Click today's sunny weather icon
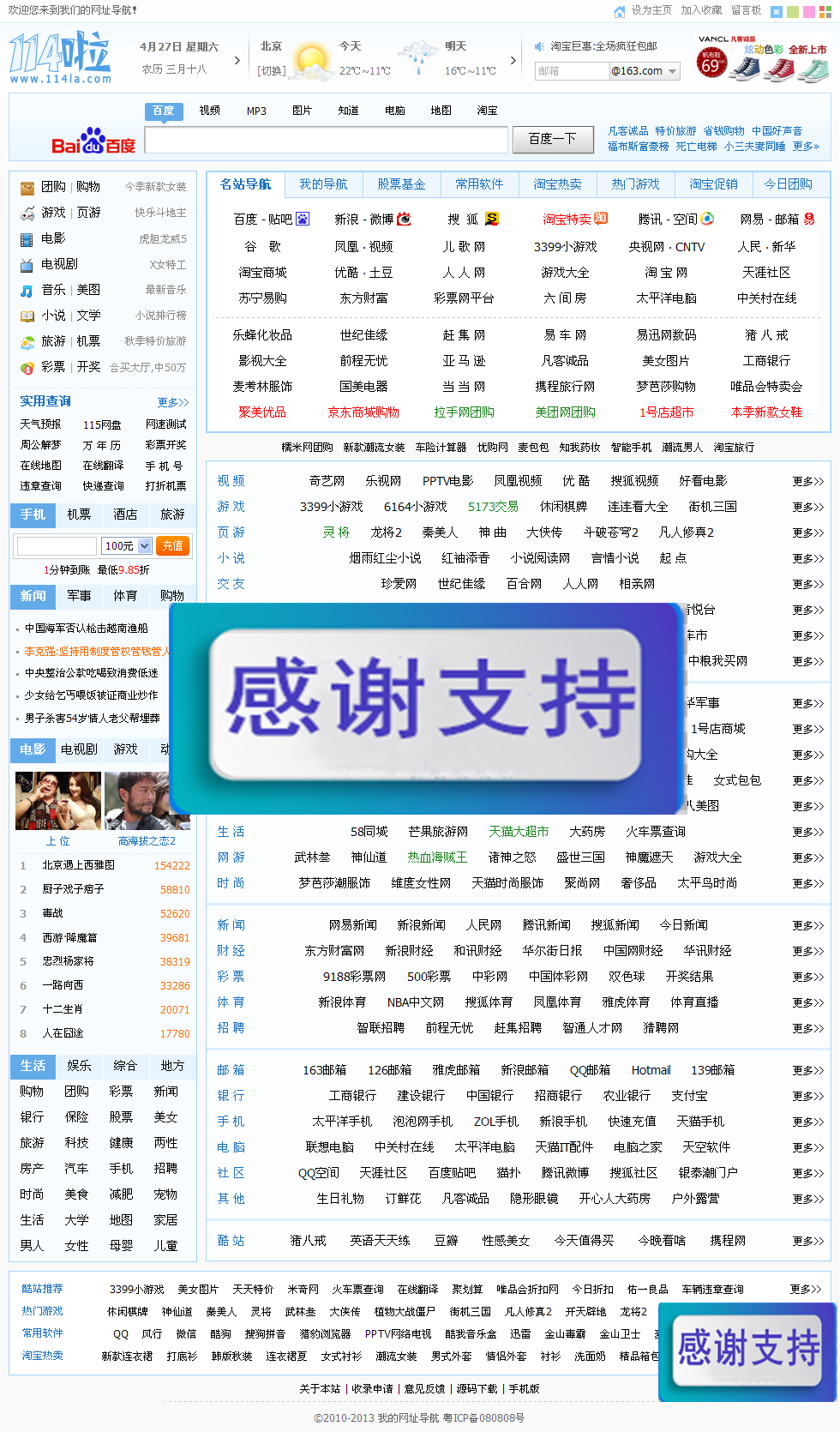This screenshot has height=1432, width=840. tap(310, 62)
